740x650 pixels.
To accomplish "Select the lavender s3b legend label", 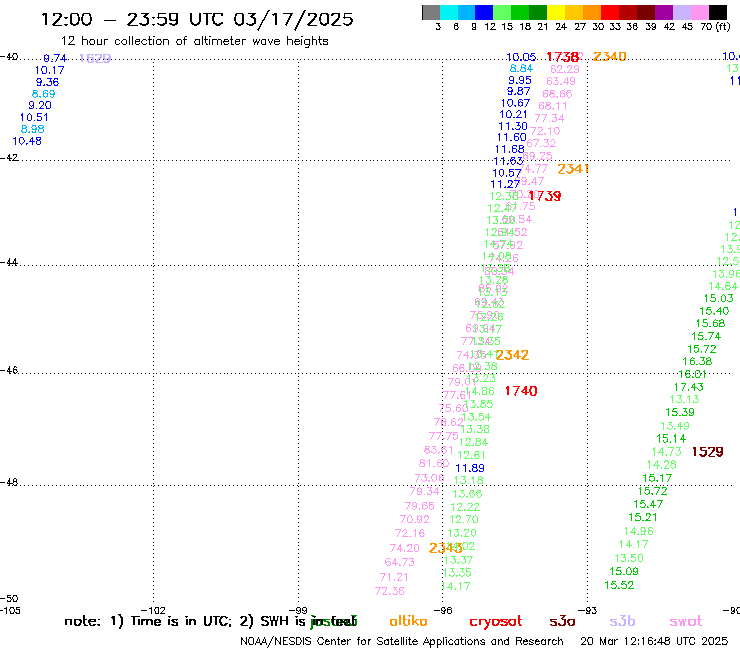I will click(x=622, y=621).
